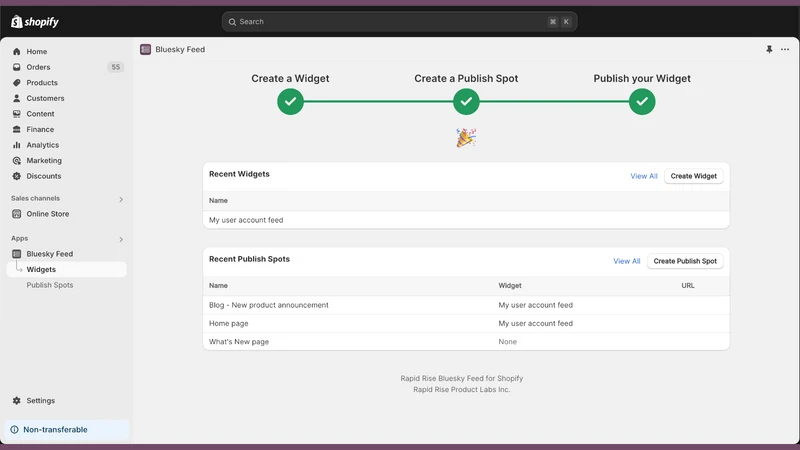This screenshot has height=450, width=800.
Task: Open 'Blog - New product announcement' row
Action: coord(466,305)
